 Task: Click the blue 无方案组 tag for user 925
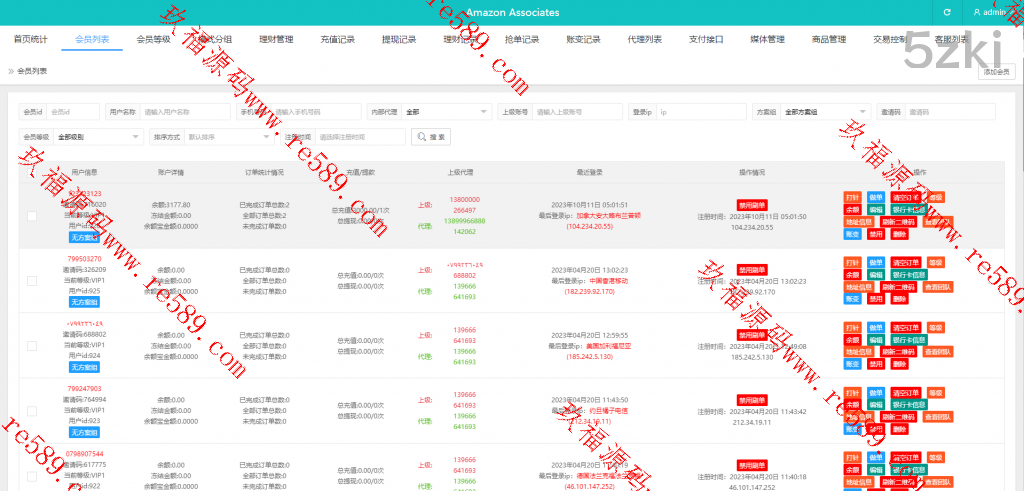coord(84,302)
